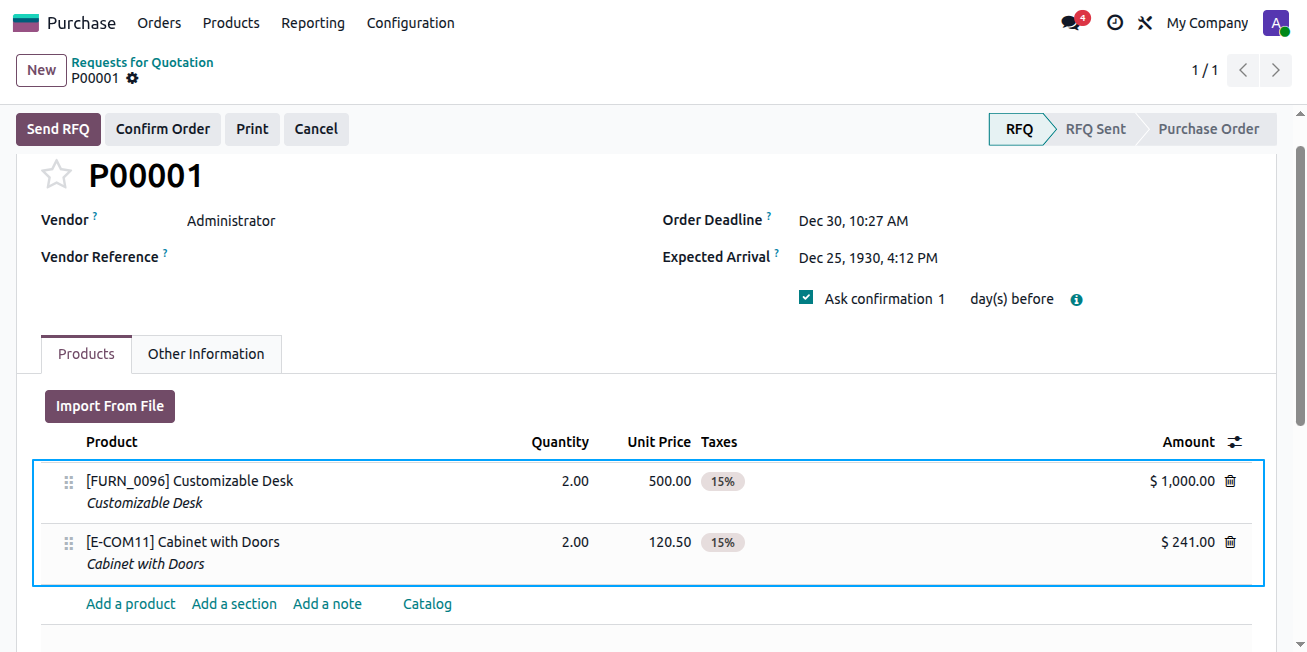Click the Cancel button
This screenshot has height=652, width=1307.
(316, 129)
